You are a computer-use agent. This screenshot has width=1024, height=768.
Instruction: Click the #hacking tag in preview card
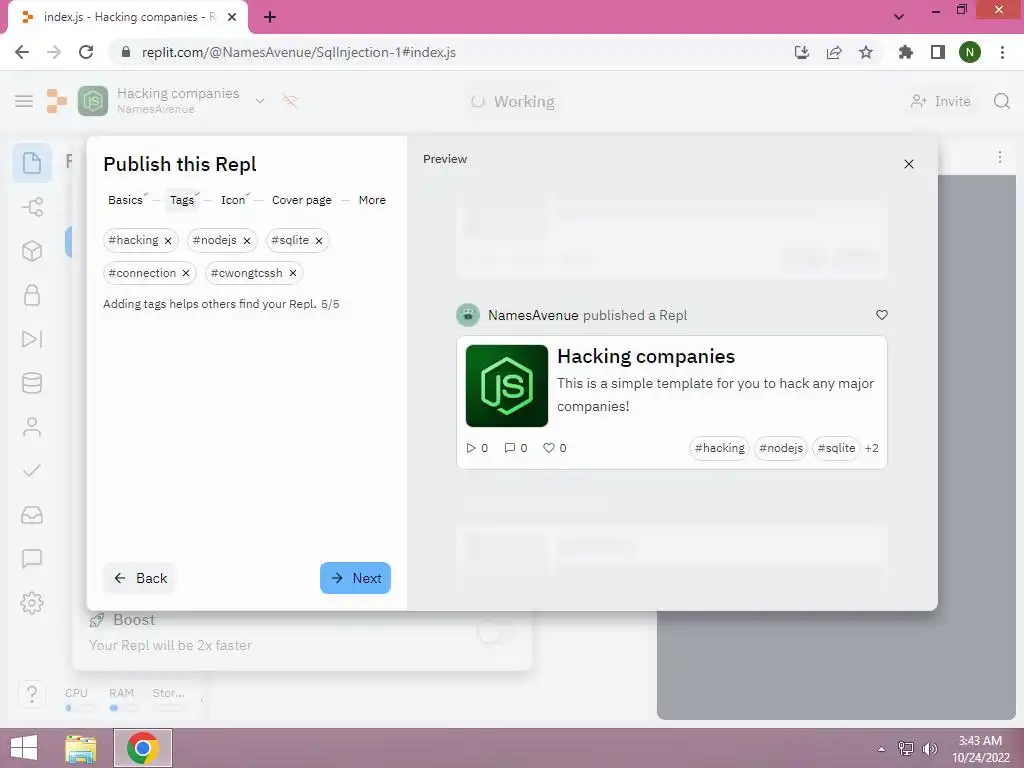tap(719, 448)
